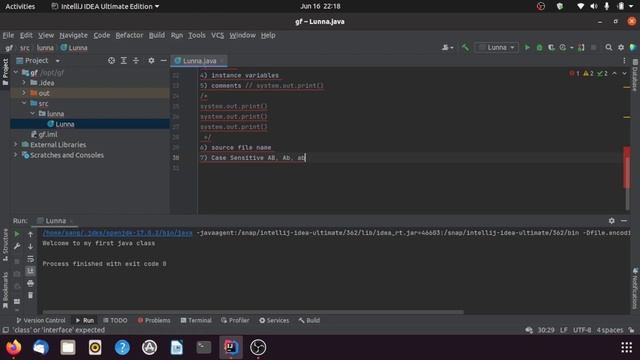The height and width of the screenshot is (360, 640).
Task: Collapse all in the Project panel
Action: tap(136, 60)
